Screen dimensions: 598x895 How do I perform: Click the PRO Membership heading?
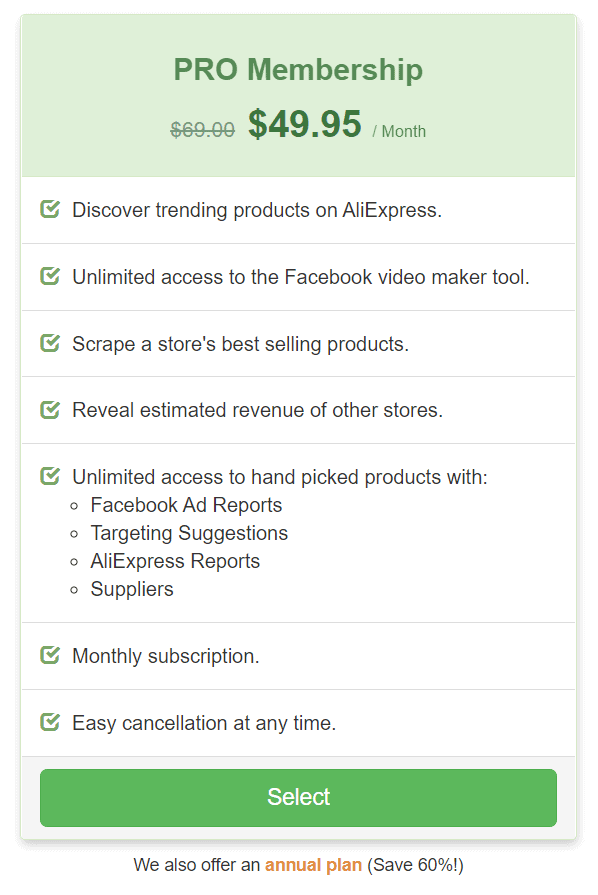[x=298, y=70]
